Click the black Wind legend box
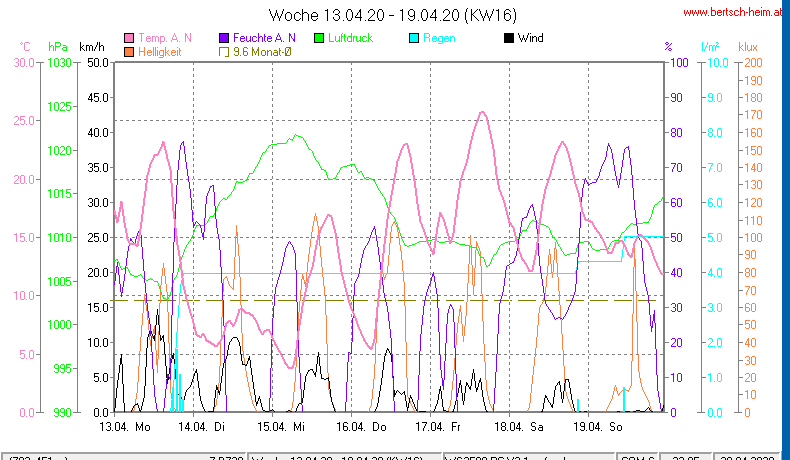Screen dimensions: 790x460 [x=509, y=38]
